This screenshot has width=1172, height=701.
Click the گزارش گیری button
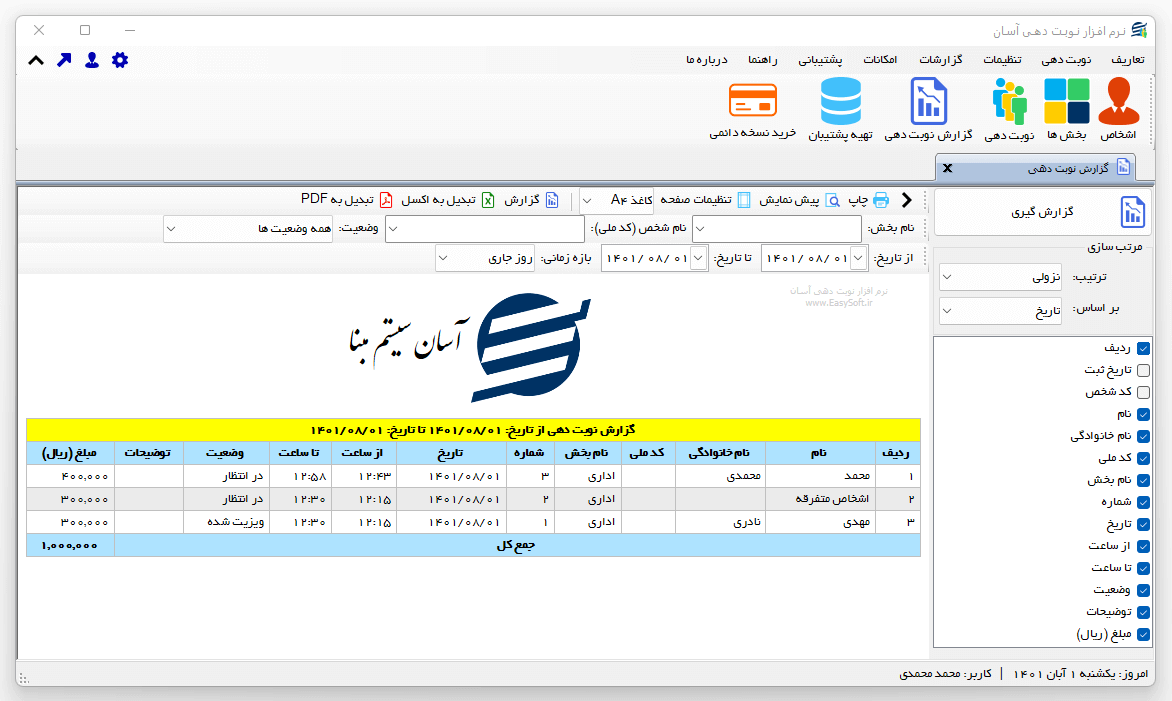click(x=1043, y=212)
